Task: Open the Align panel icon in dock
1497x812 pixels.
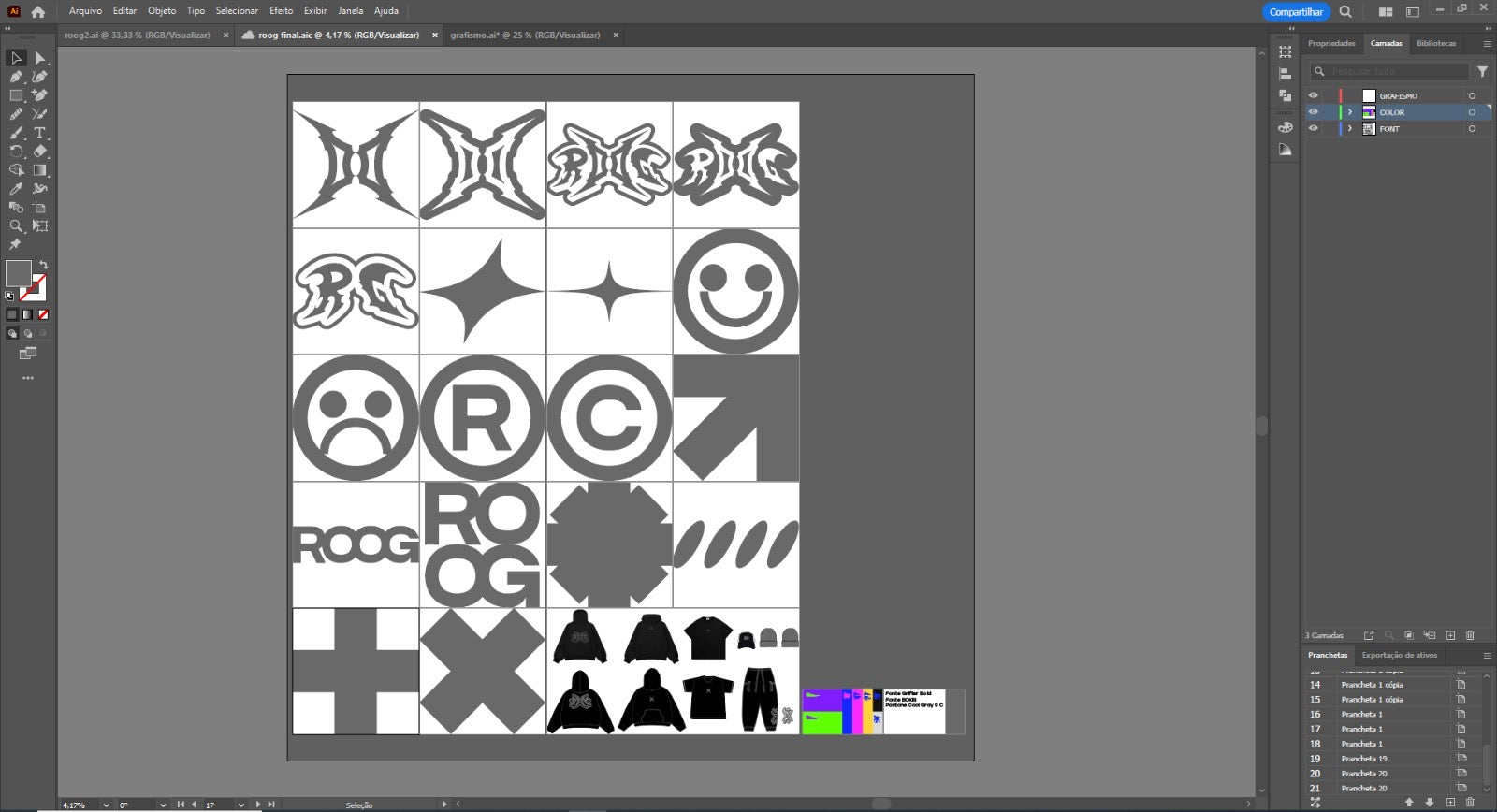Action: (x=1286, y=73)
